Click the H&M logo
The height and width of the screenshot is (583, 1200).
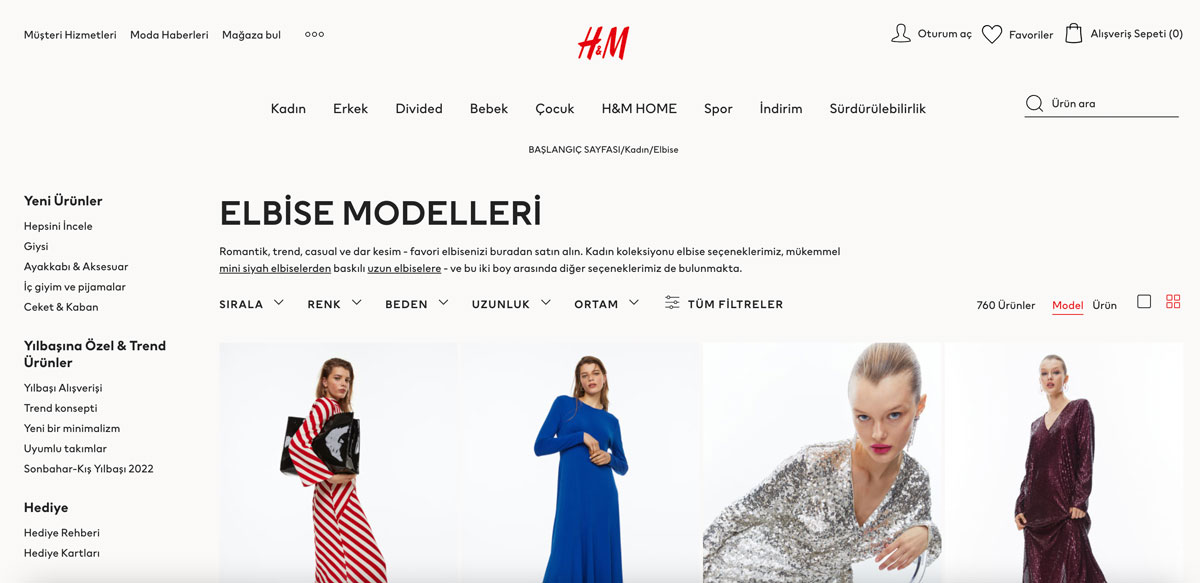[603, 42]
